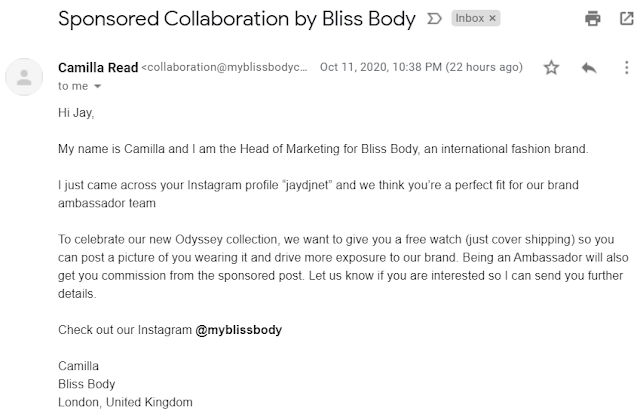The height and width of the screenshot is (420, 640).
Task: Click the 'Hi Jay,' greeting line
Action: (x=78, y=113)
